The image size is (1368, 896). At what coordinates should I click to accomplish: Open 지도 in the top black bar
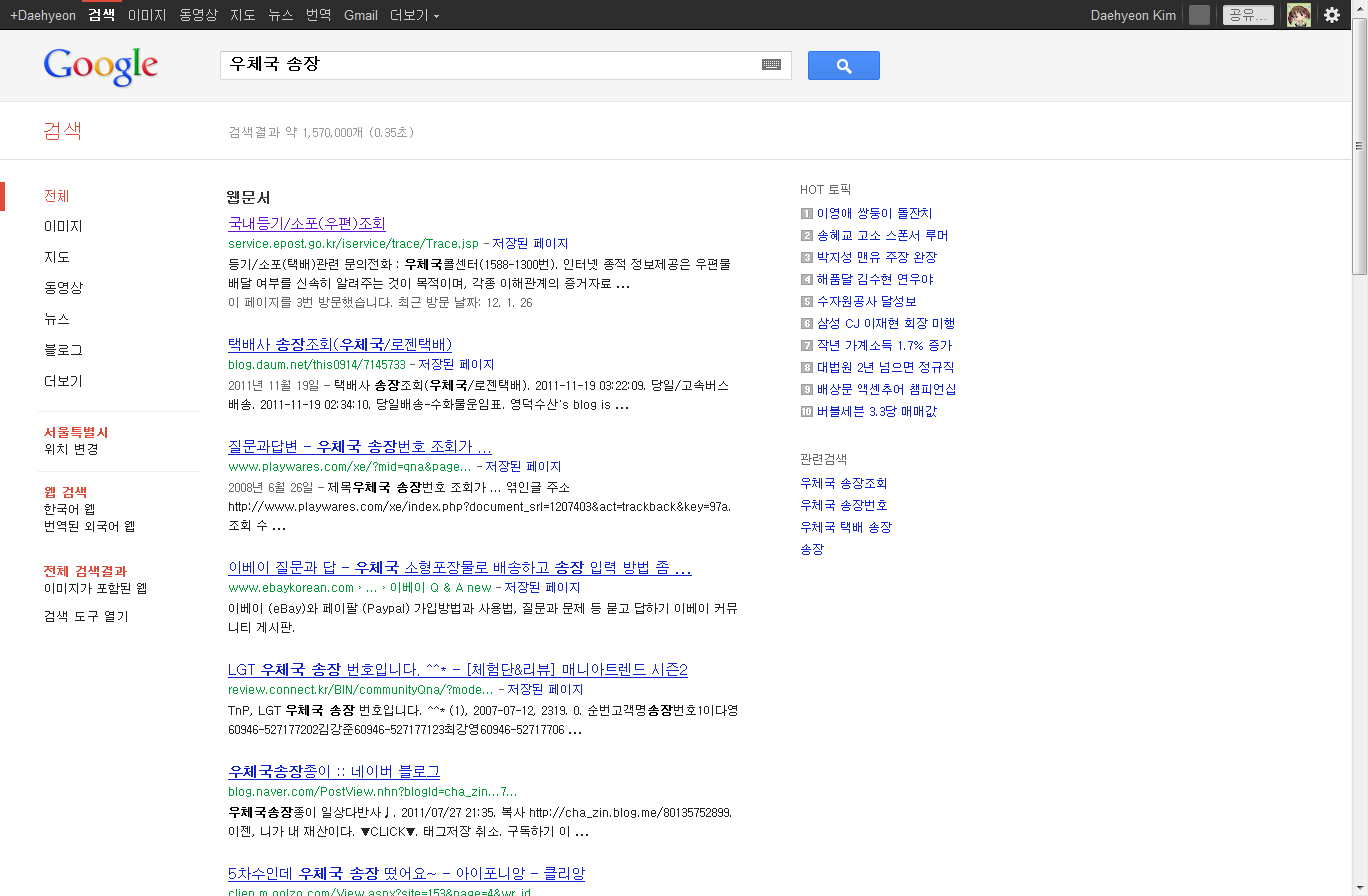(x=243, y=15)
